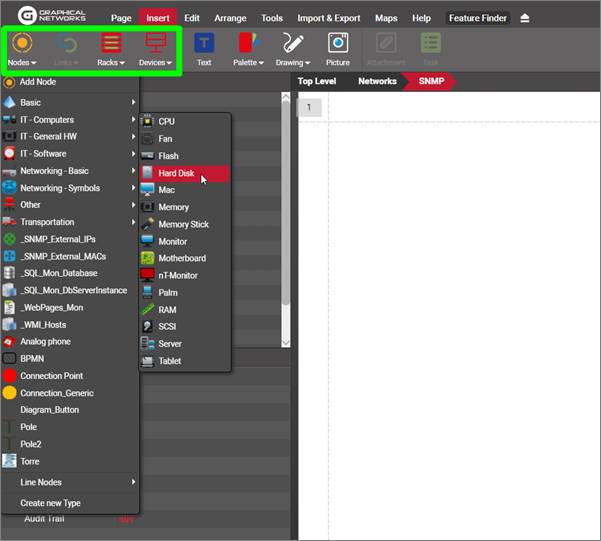Expand the IT - Software submenu
The width and height of the screenshot is (601, 541).
[70, 154]
